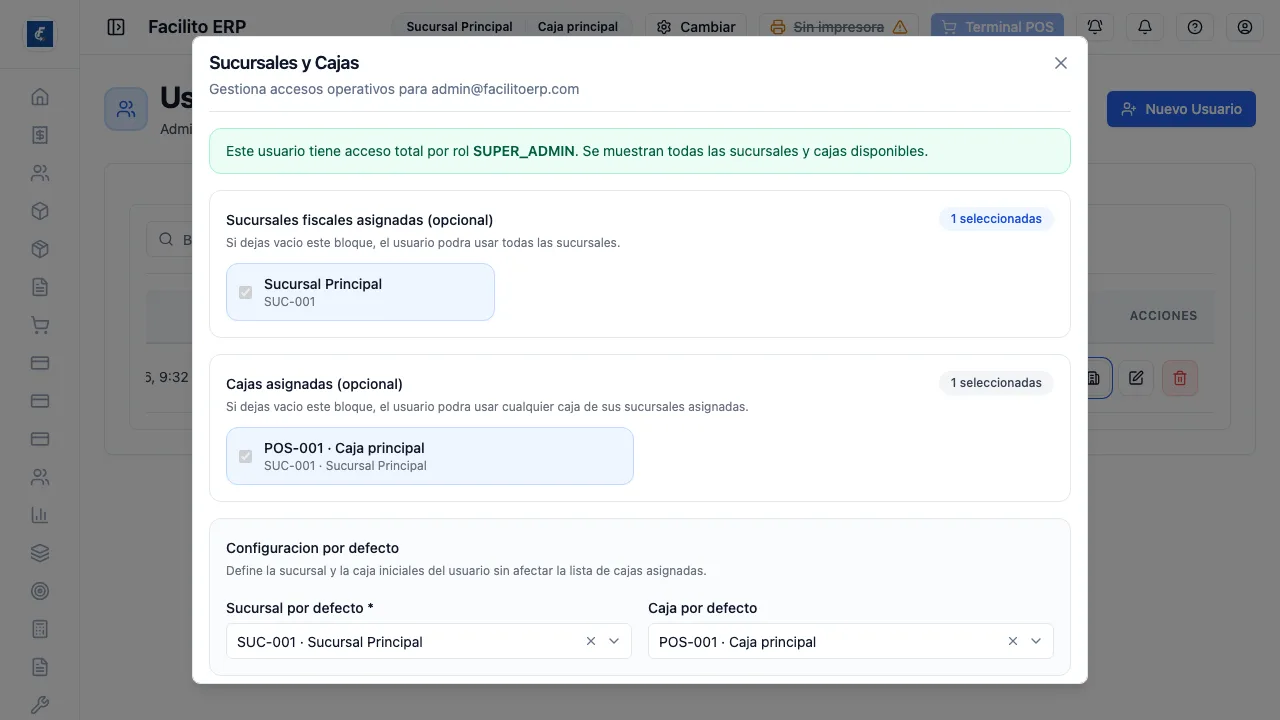
Task: Click the edit pencil icon in Acciones
Action: click(x=1136, y=378)
